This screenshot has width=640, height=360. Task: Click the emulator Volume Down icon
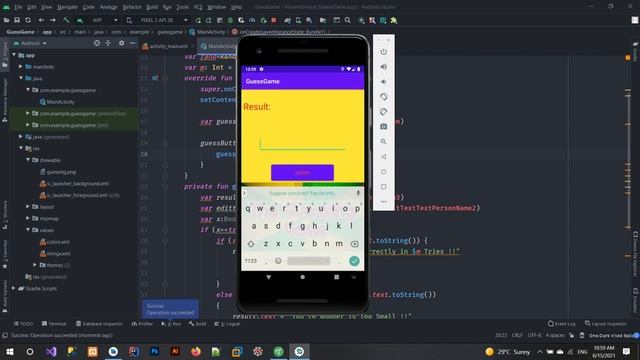pos(383,82)
